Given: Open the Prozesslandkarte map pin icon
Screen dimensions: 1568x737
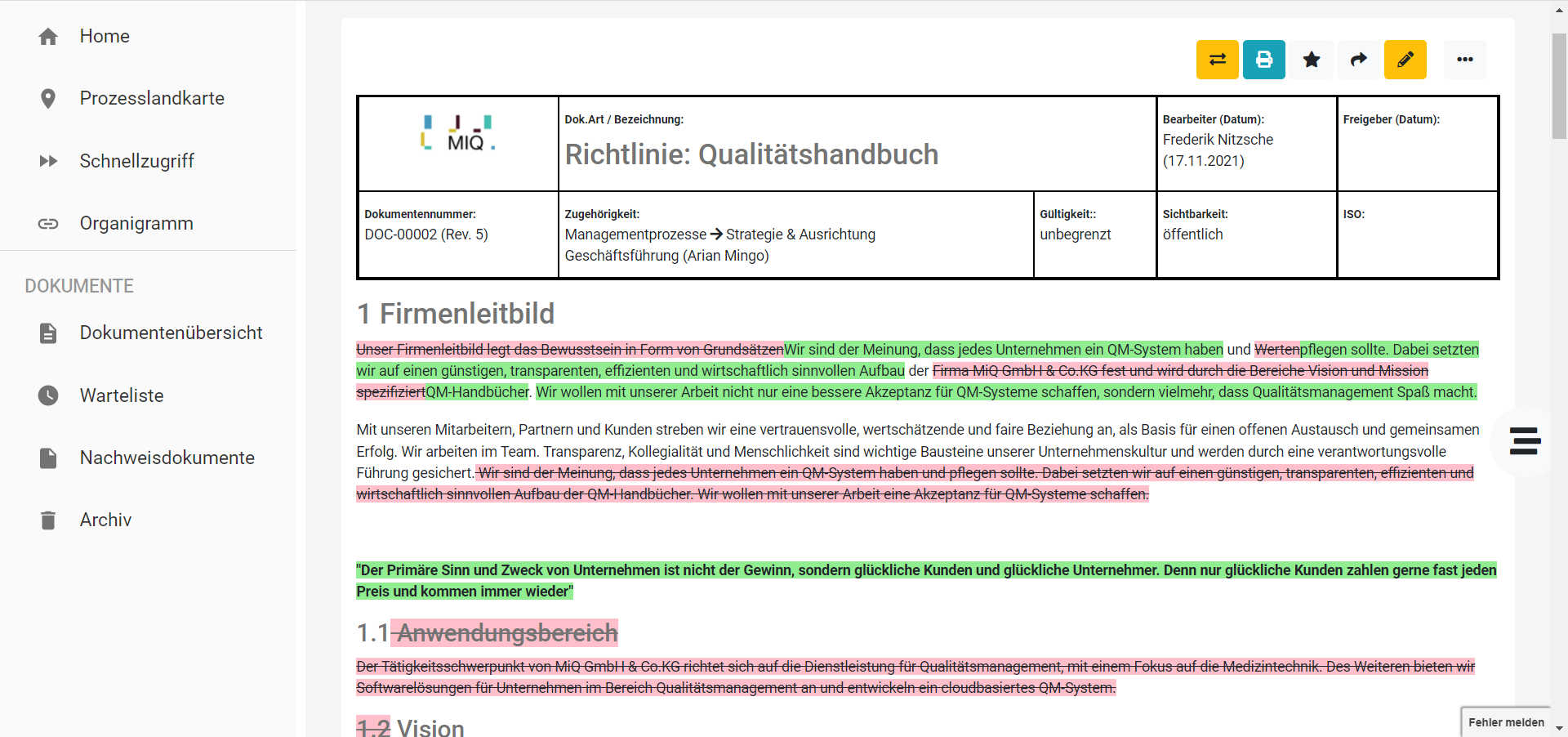Looking at the screenshot, I should pos(48,98).
